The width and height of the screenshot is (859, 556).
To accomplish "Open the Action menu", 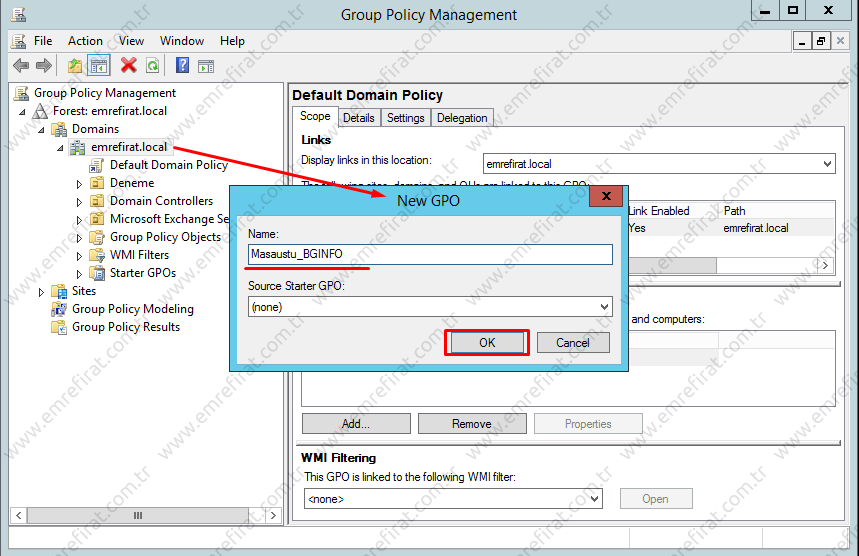I will click(85, 41).
